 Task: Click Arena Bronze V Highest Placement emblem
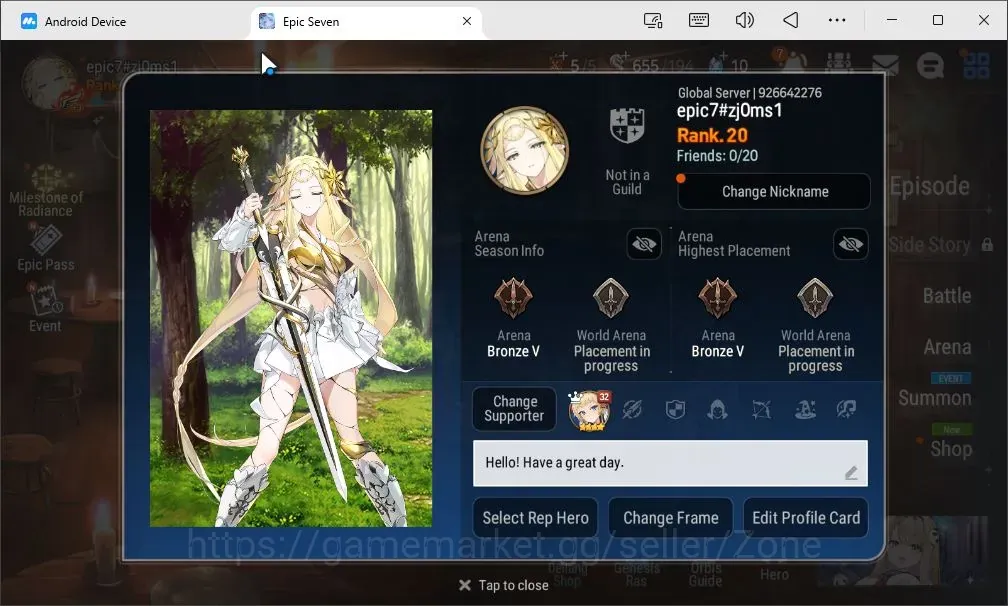pos(717,298)
